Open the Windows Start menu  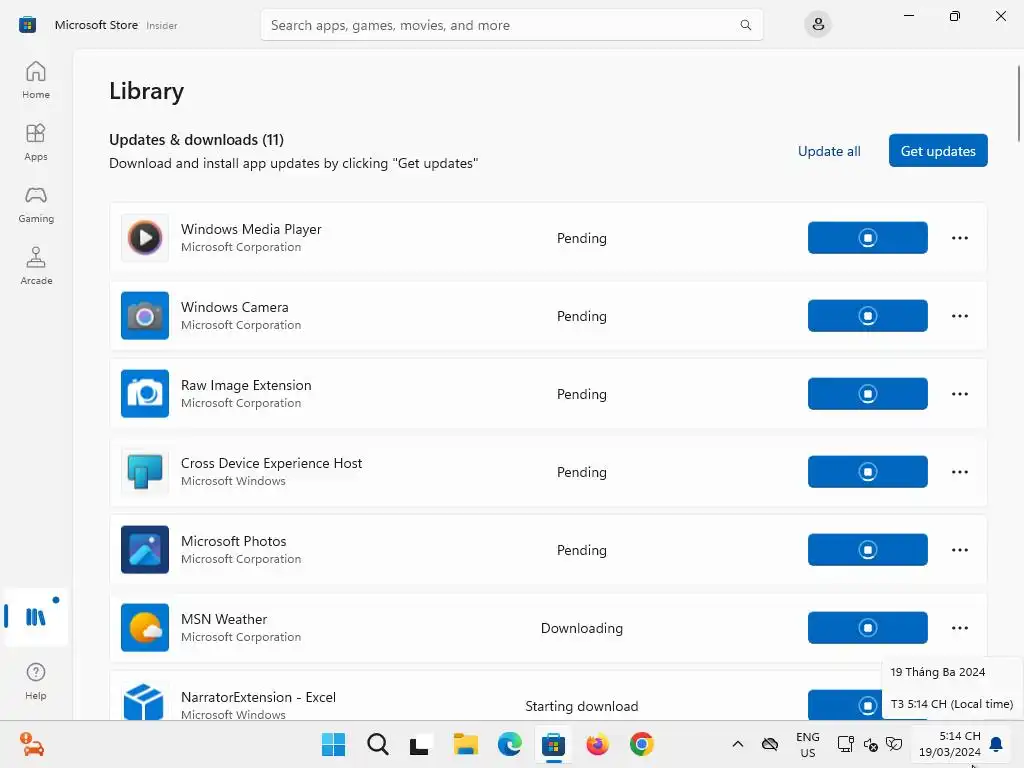tap(333, 744)
